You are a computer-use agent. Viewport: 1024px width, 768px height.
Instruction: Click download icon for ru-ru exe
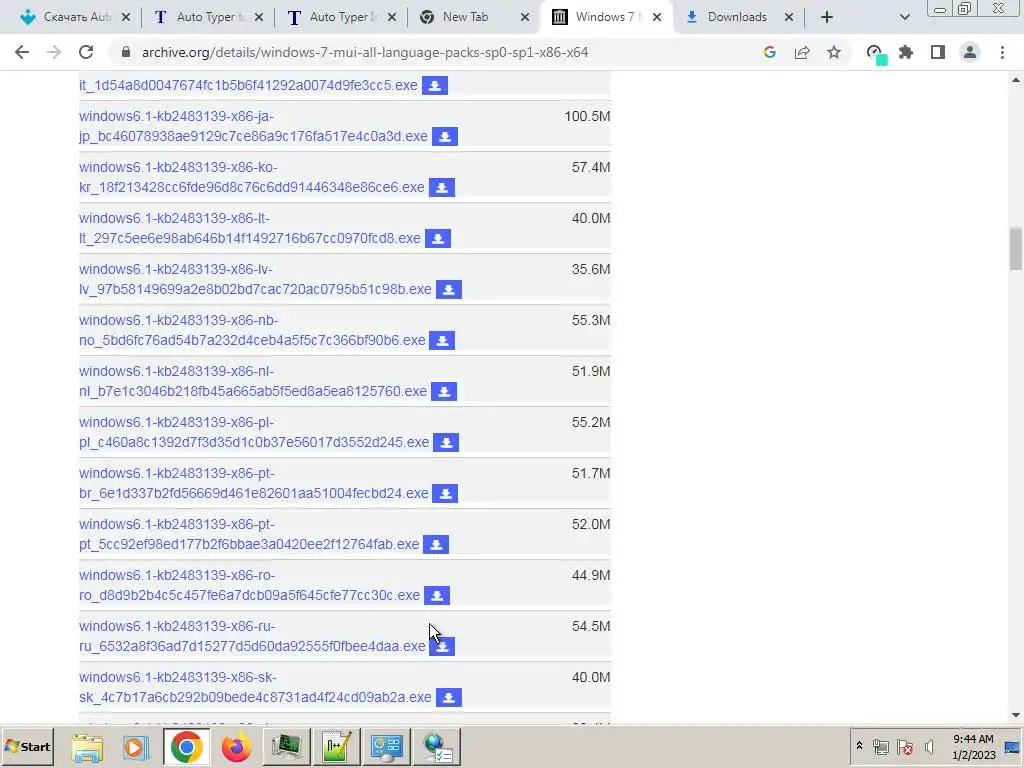click(x=442, y=646)
